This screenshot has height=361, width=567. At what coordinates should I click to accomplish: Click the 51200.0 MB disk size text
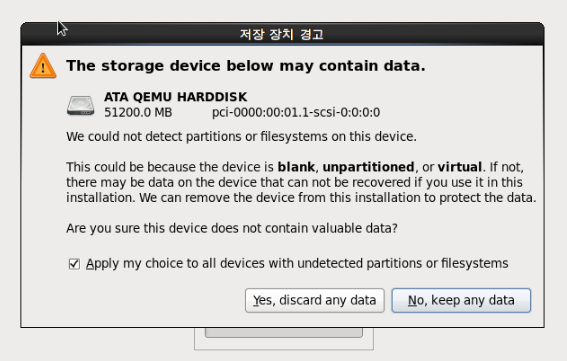coord(138,112)
